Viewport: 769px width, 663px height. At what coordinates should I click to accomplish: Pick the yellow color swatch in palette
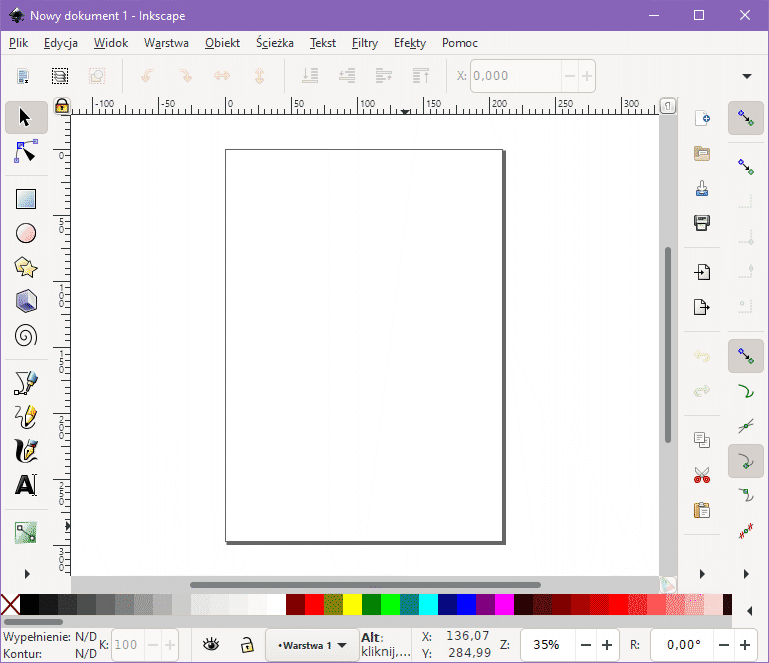(x=352, y=605)
